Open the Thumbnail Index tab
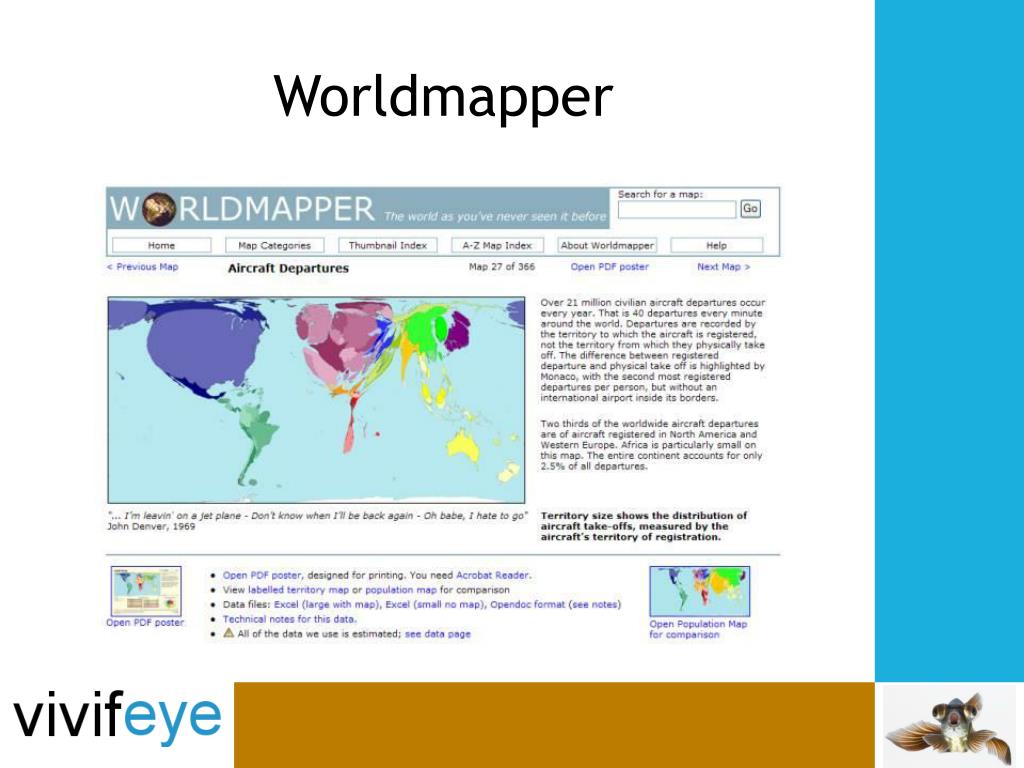 388,246
